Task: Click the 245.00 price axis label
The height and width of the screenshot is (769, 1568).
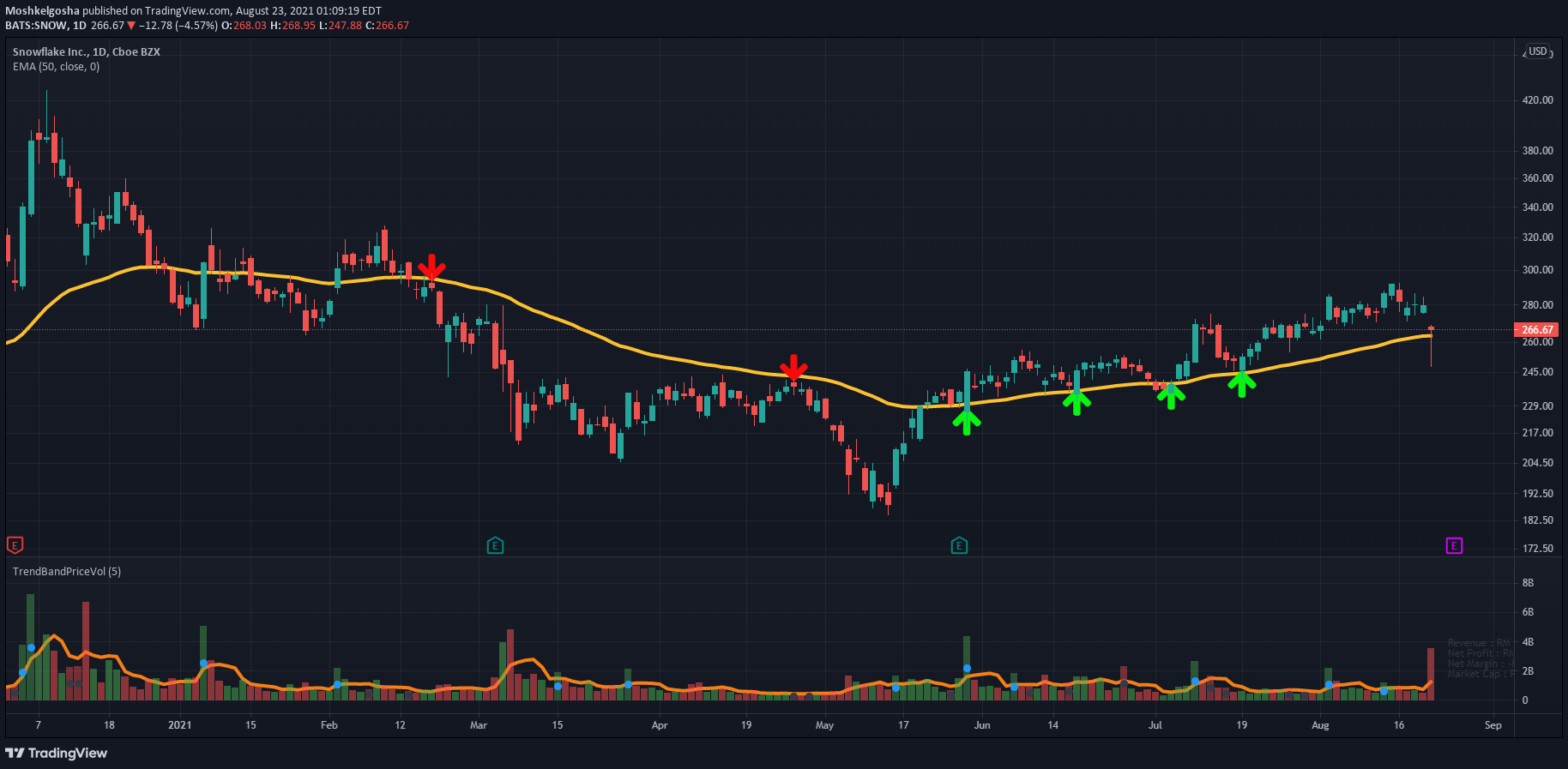Action: pyautogui.click(x=1538, y=372)
